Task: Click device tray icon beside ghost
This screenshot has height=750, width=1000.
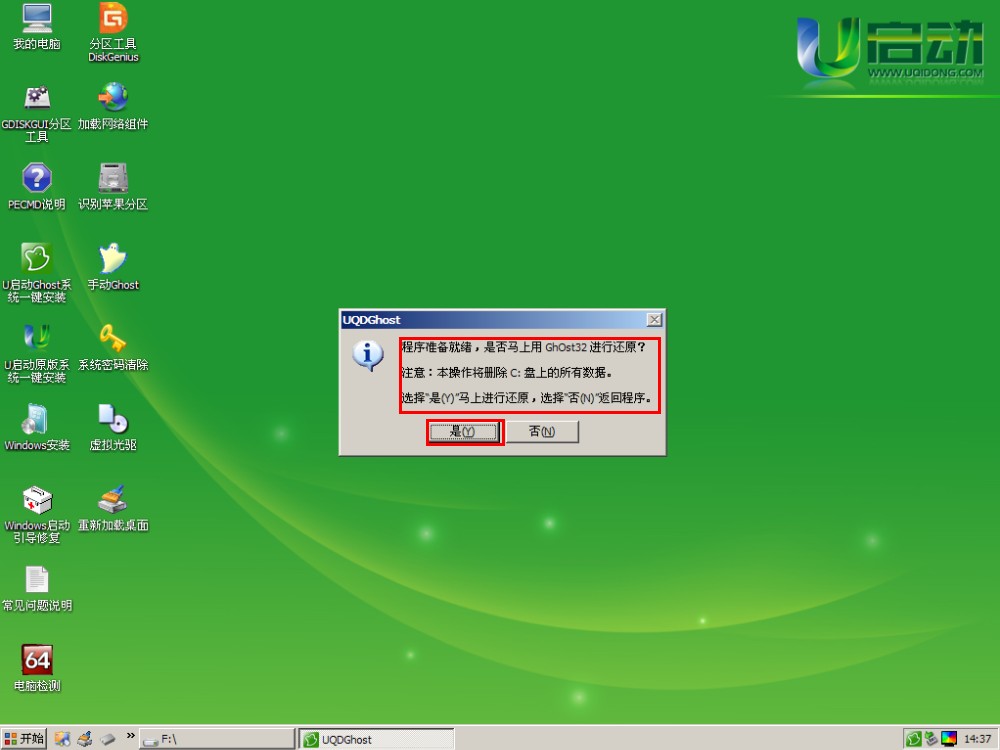Action: coord(931,739)
